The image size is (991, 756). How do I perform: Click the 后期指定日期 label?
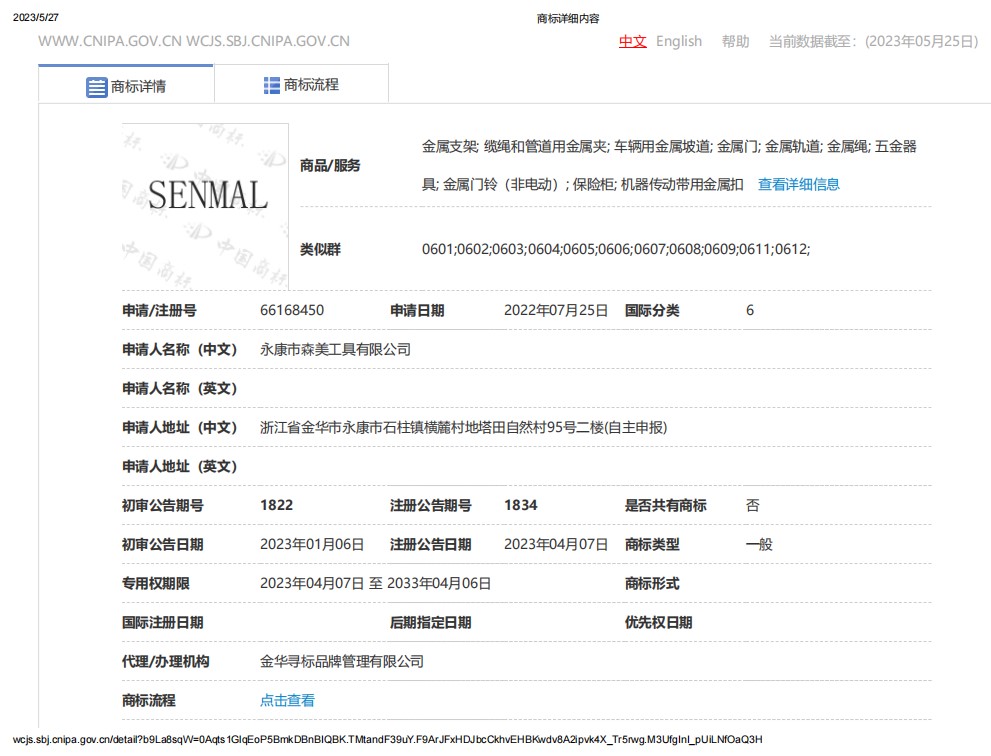point(430,623)
